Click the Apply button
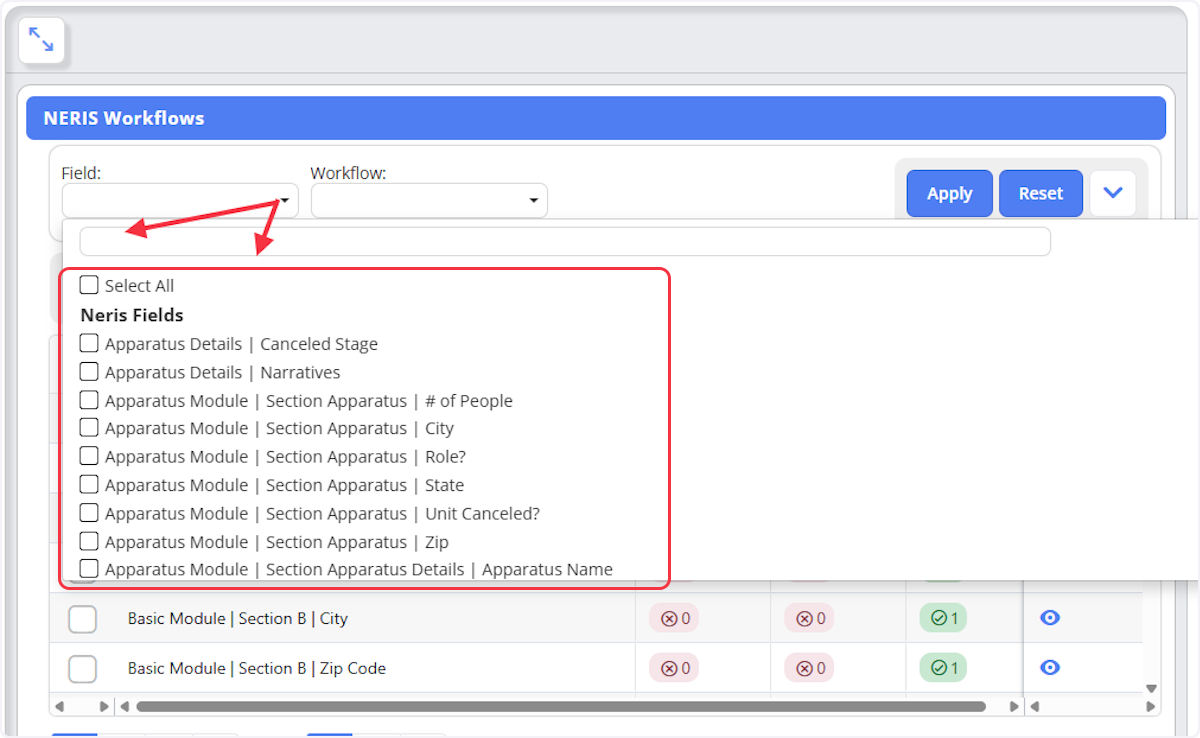The height and width of the screenshot is (738, 1200). (x=949, y=193)
